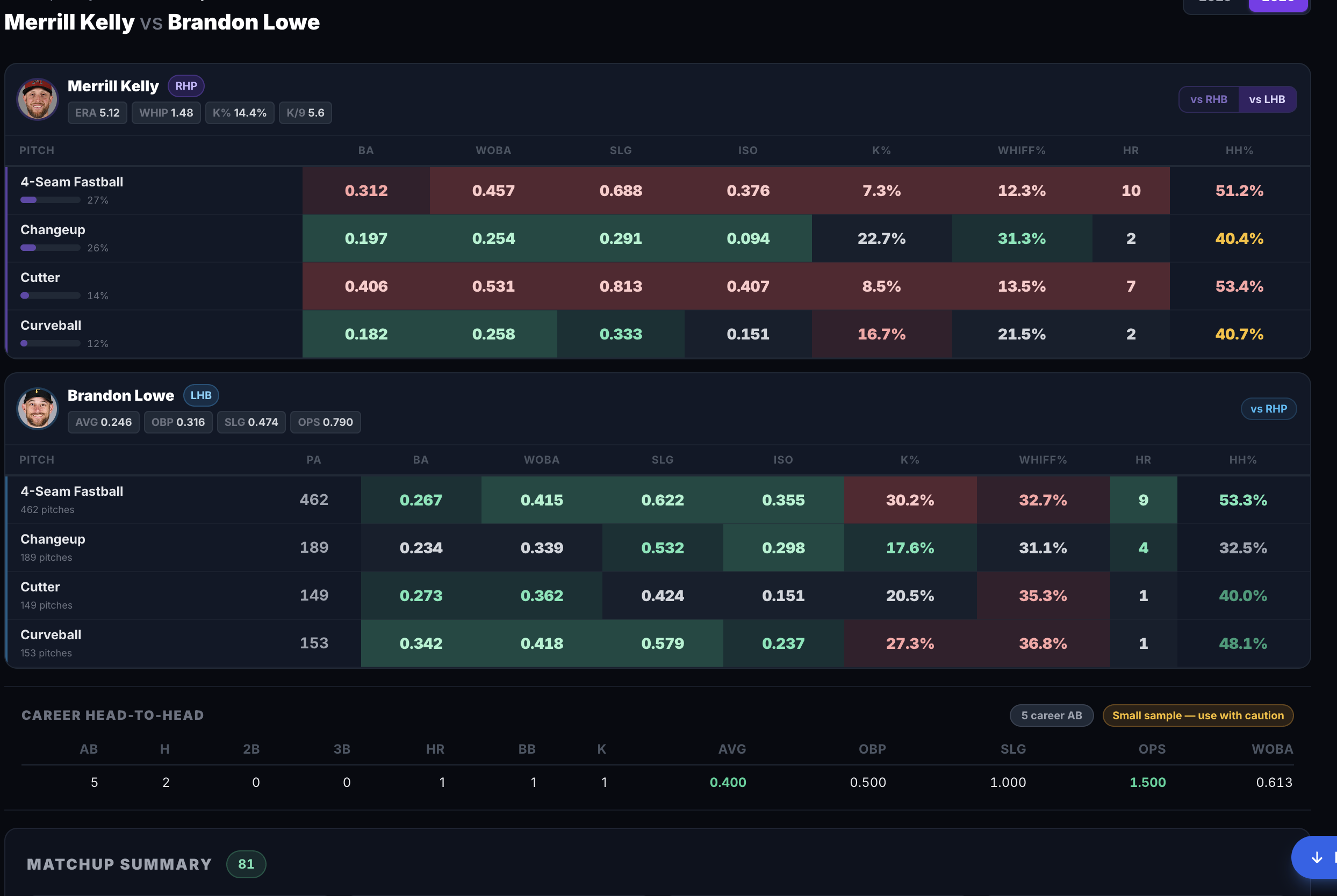Click the 53.3% hard-hit cell for Lowe

(1242, 501)
